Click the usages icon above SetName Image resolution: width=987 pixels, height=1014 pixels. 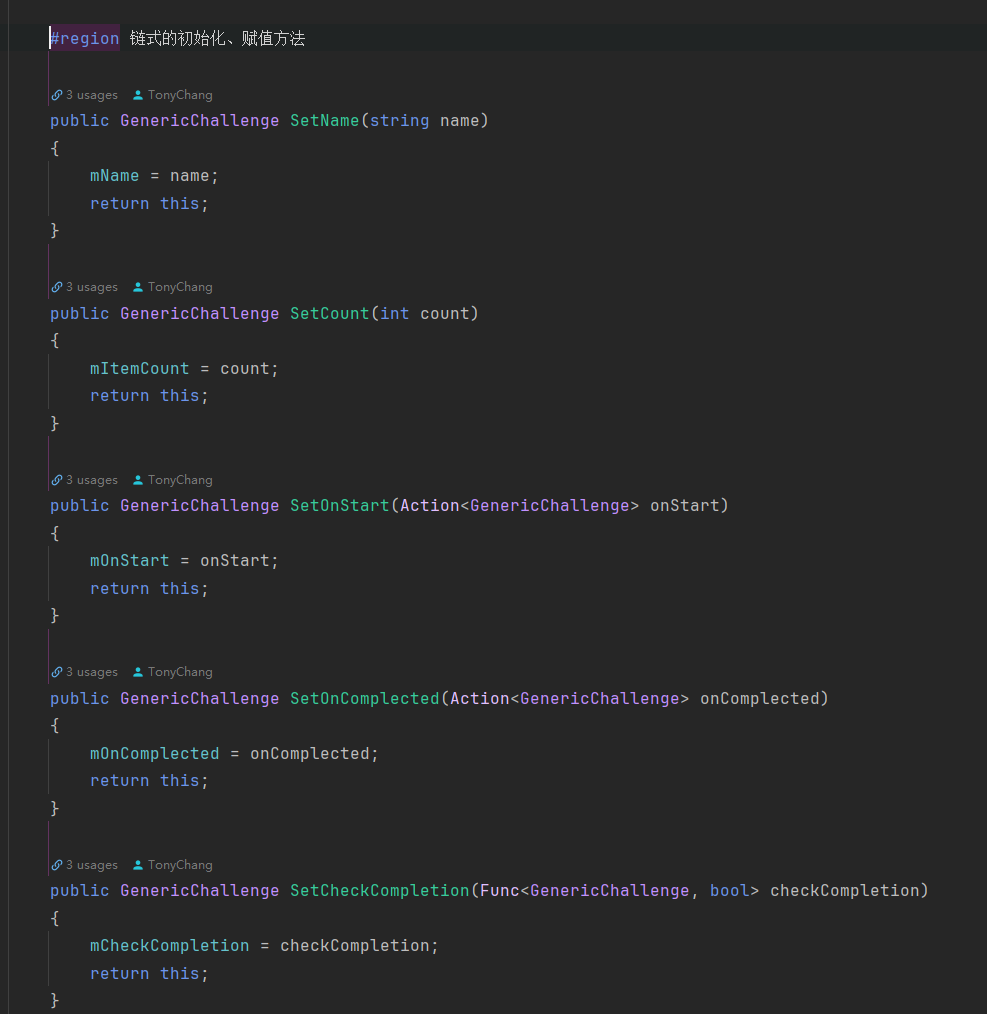[56, 95]
